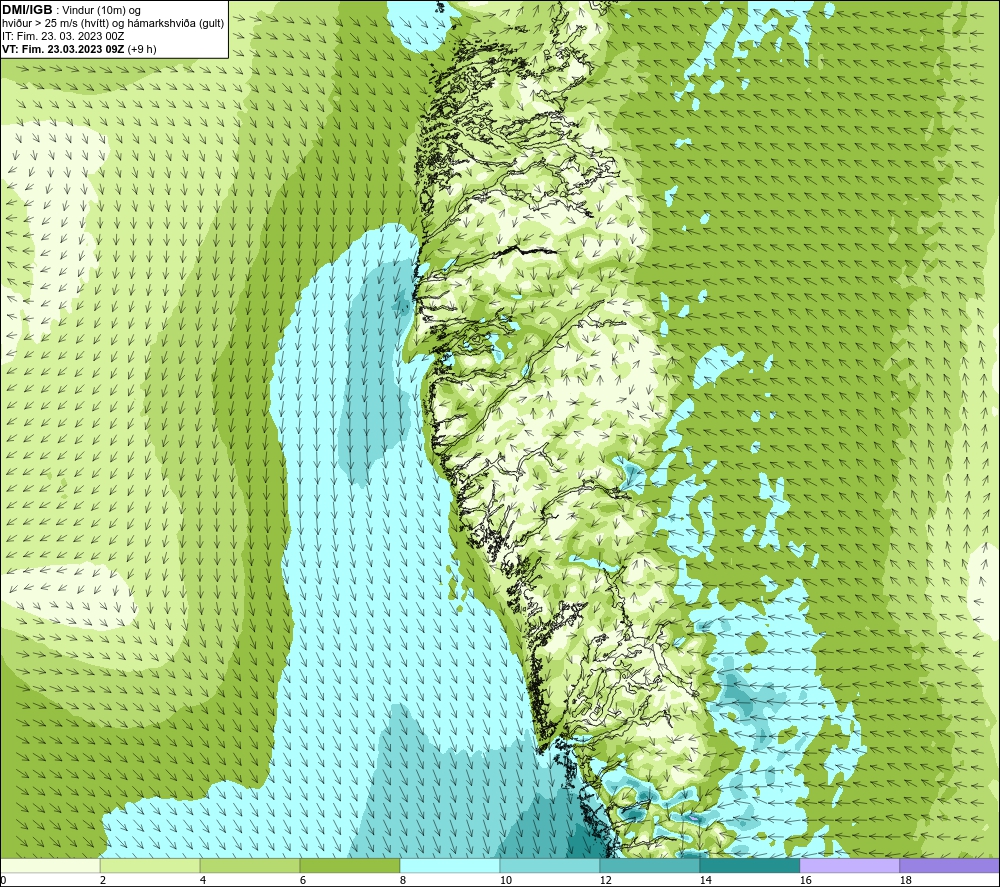Image resolution: width=1000 pixels, height=887 pixels.
Task: Click the 'hviður > 25 m/s' description line
Action: 113,23
